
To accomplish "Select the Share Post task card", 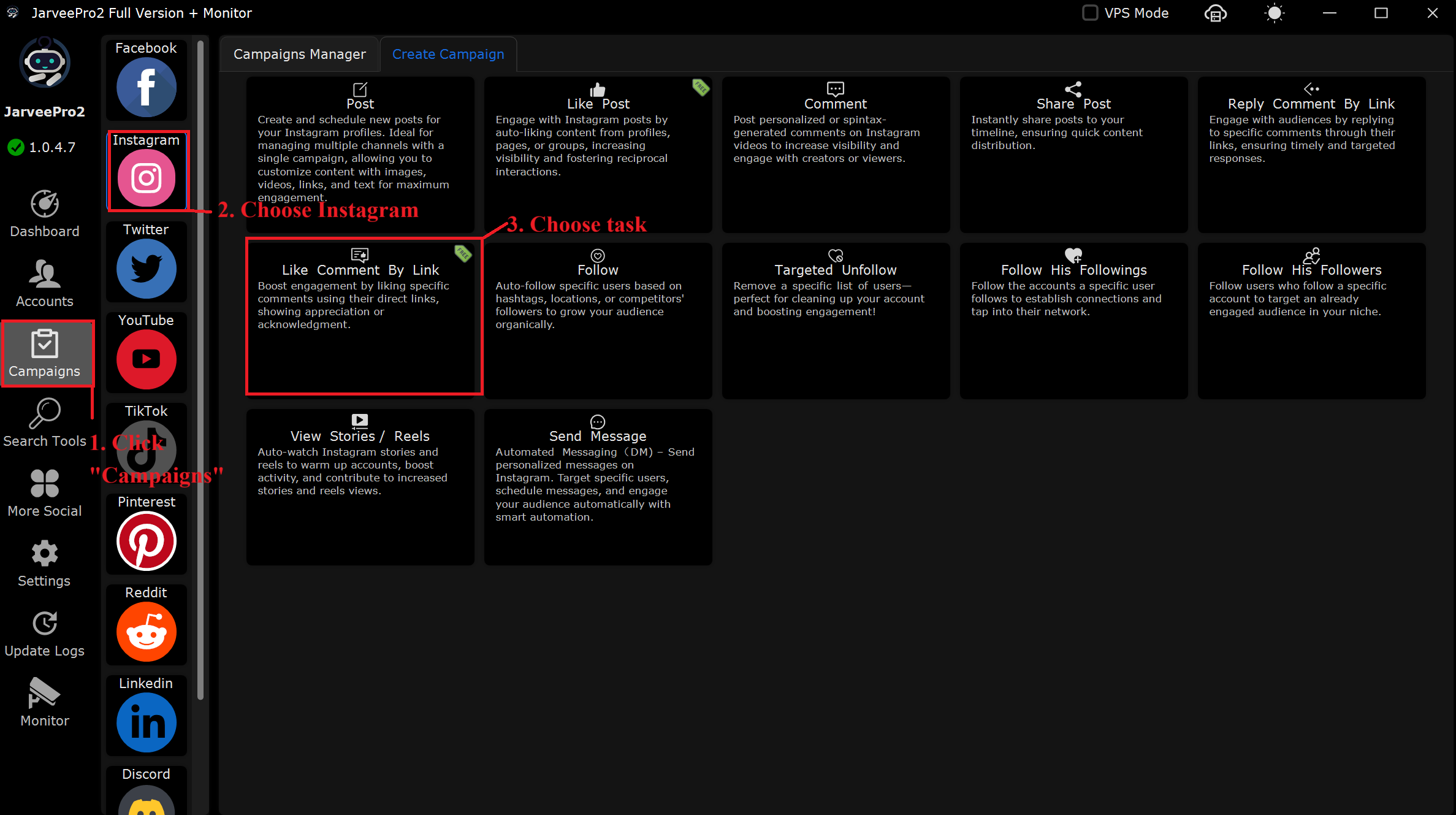I will 1074,155.
